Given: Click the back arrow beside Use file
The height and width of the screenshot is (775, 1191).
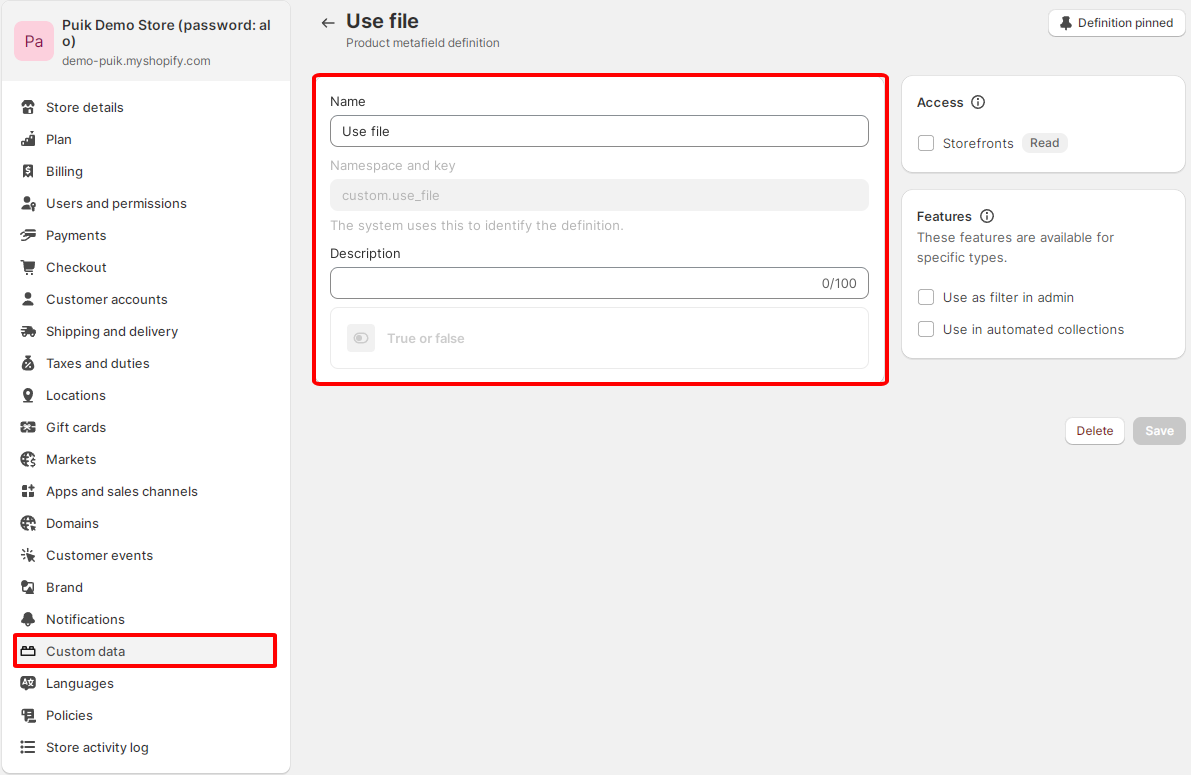Looking at the screenshot, I should pyautogui.click(x=328, y=23).
